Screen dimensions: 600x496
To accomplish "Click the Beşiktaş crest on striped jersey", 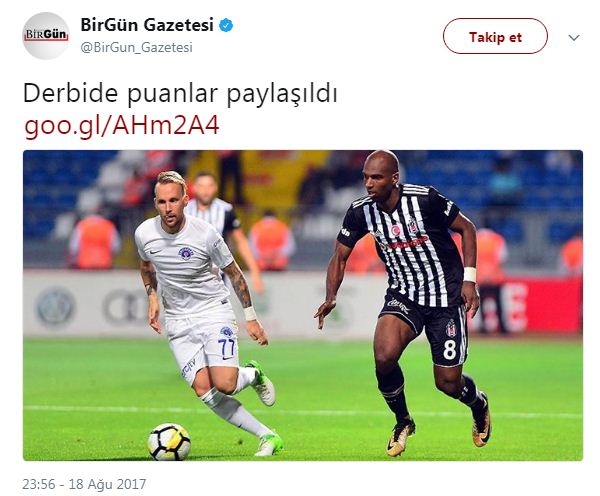I will coord(412,226).
